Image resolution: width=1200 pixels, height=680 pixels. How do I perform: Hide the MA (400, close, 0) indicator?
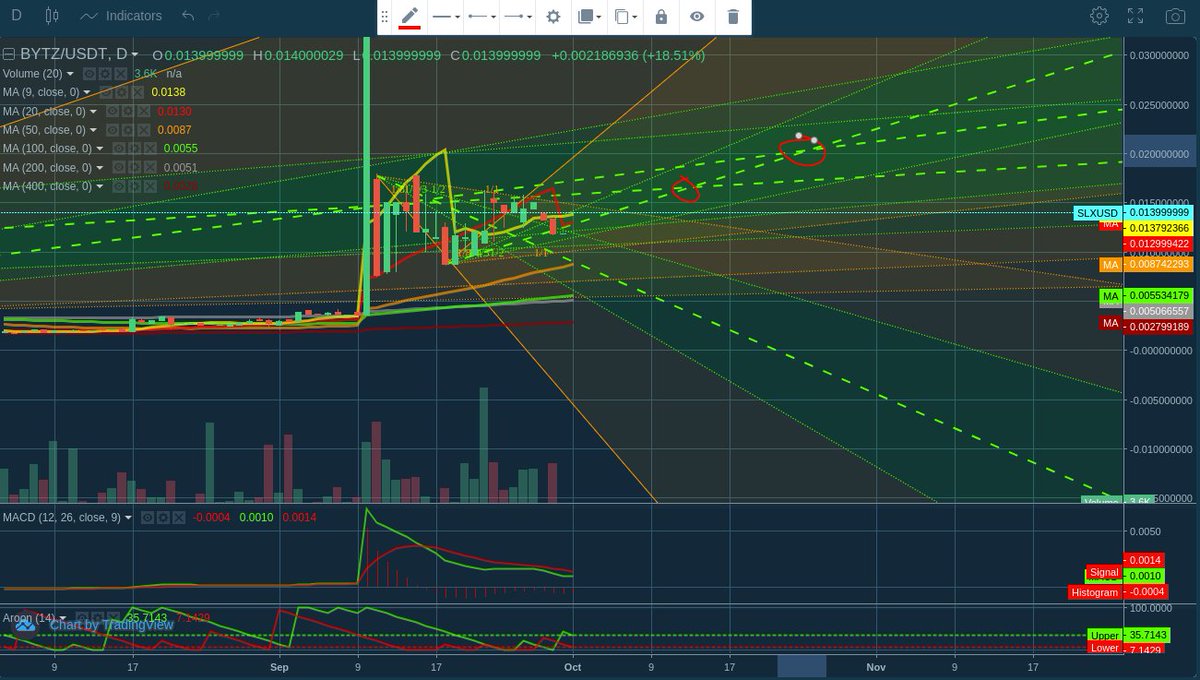click(x=119, y=186)
